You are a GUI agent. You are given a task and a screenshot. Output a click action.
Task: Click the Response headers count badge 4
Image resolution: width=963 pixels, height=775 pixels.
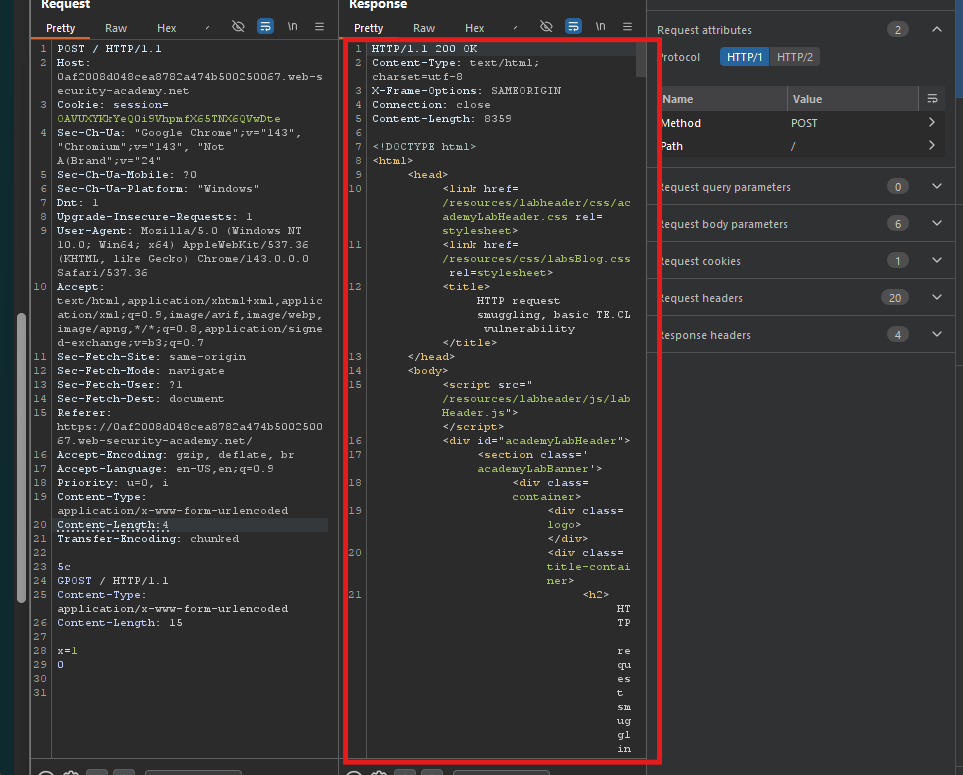point(898,335)
